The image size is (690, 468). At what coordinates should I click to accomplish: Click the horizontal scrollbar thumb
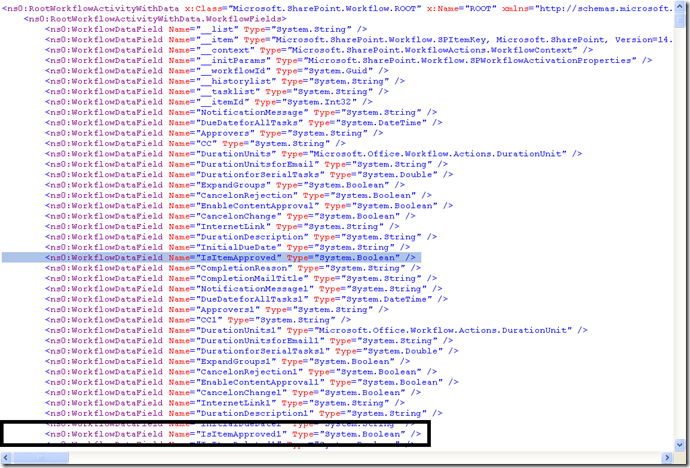pos(40,457)
